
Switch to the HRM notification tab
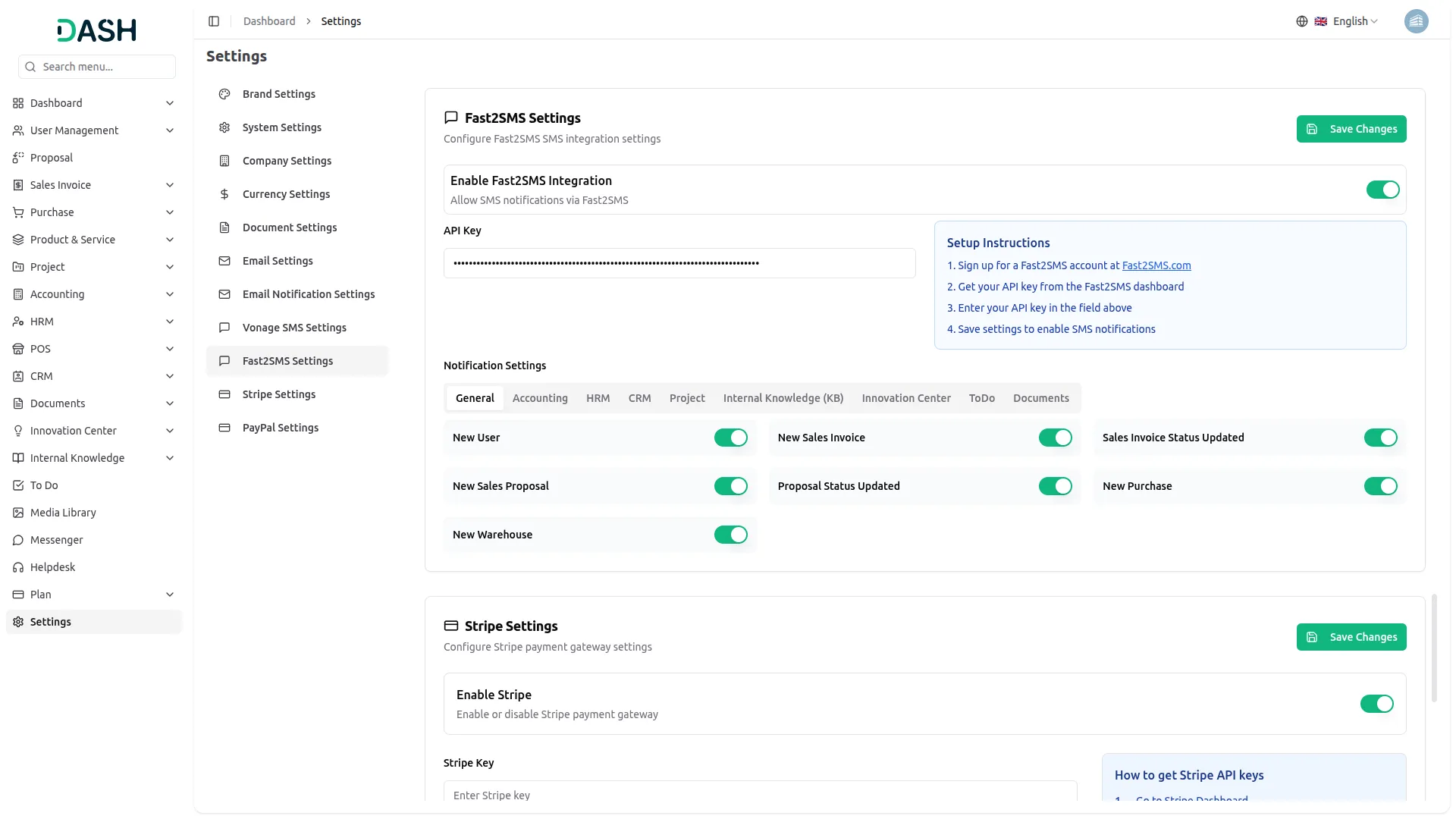click(x=598, y=398)
